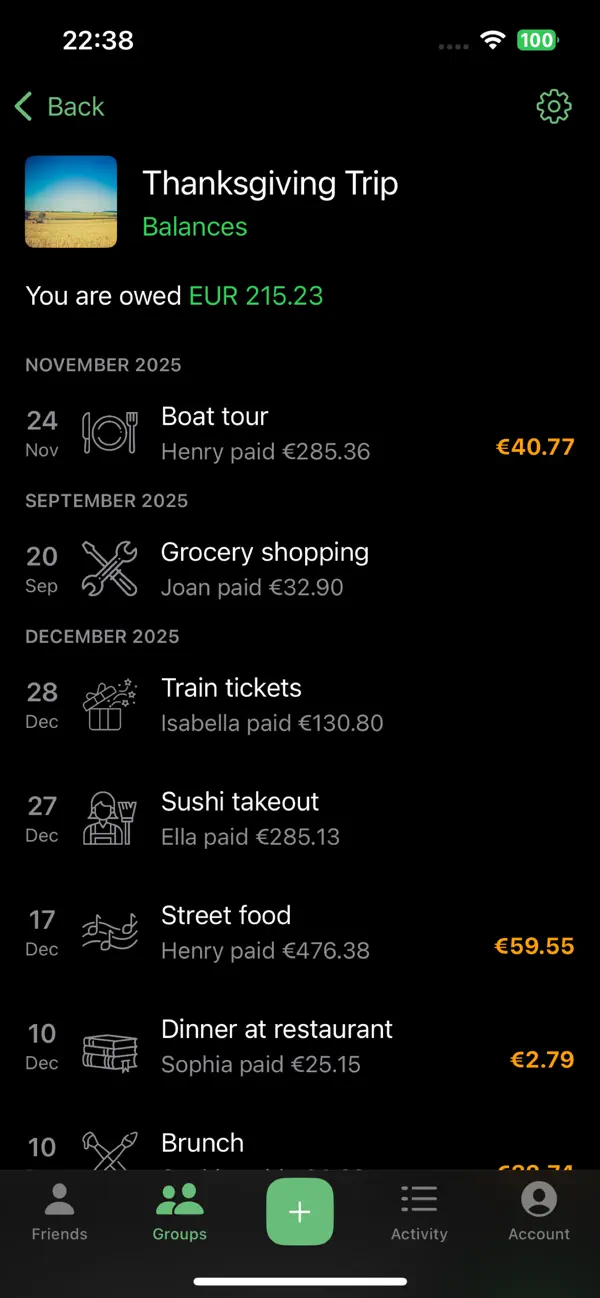This screenshot has height=1298, width=600.
Task: Tap the Thanksgiving Trip group photo
Action: (x=71, y=201)
